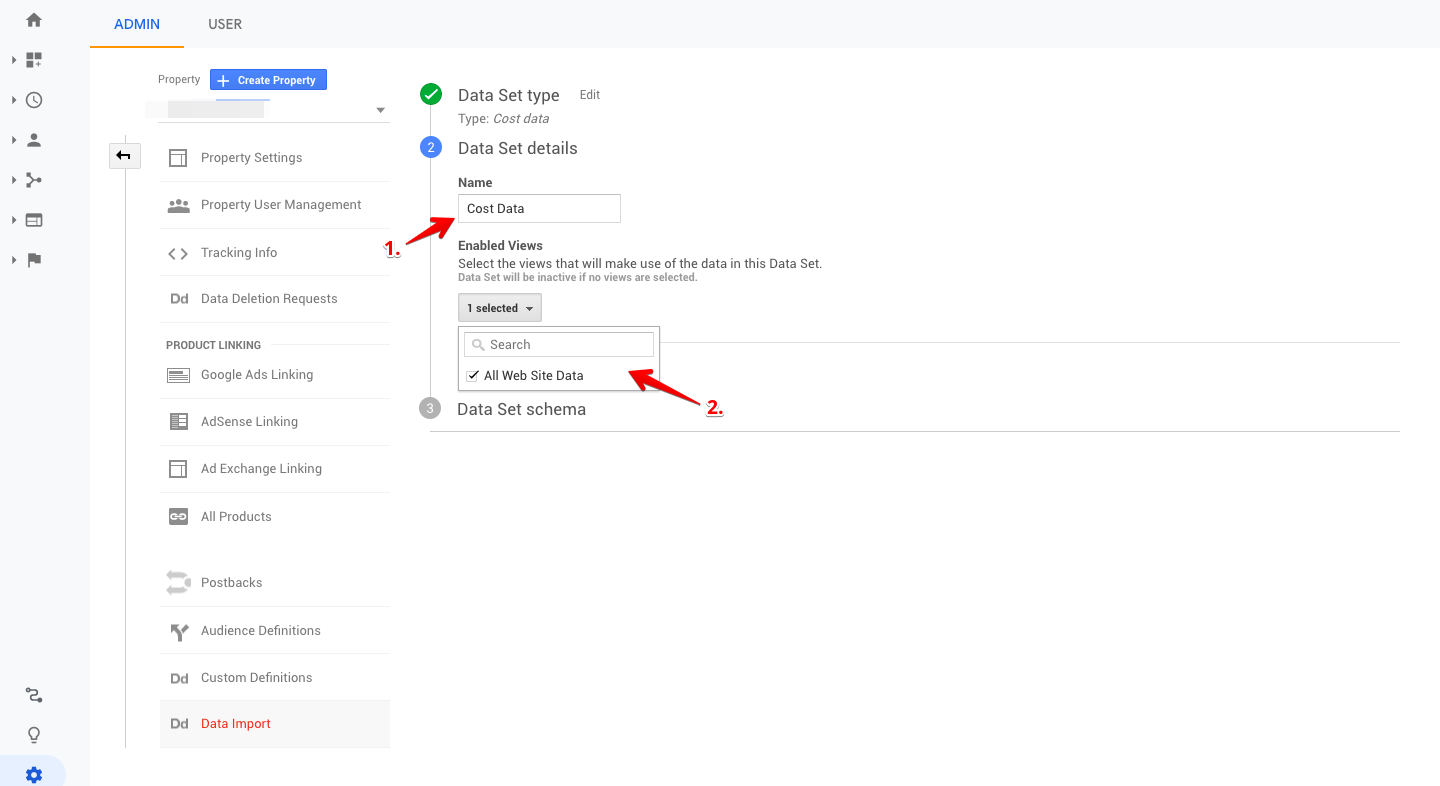The width and height of the screenshot is (1440, 786).
Task: Expand Conversions section arrow in left rail
Action: click(x=14, y=260)
